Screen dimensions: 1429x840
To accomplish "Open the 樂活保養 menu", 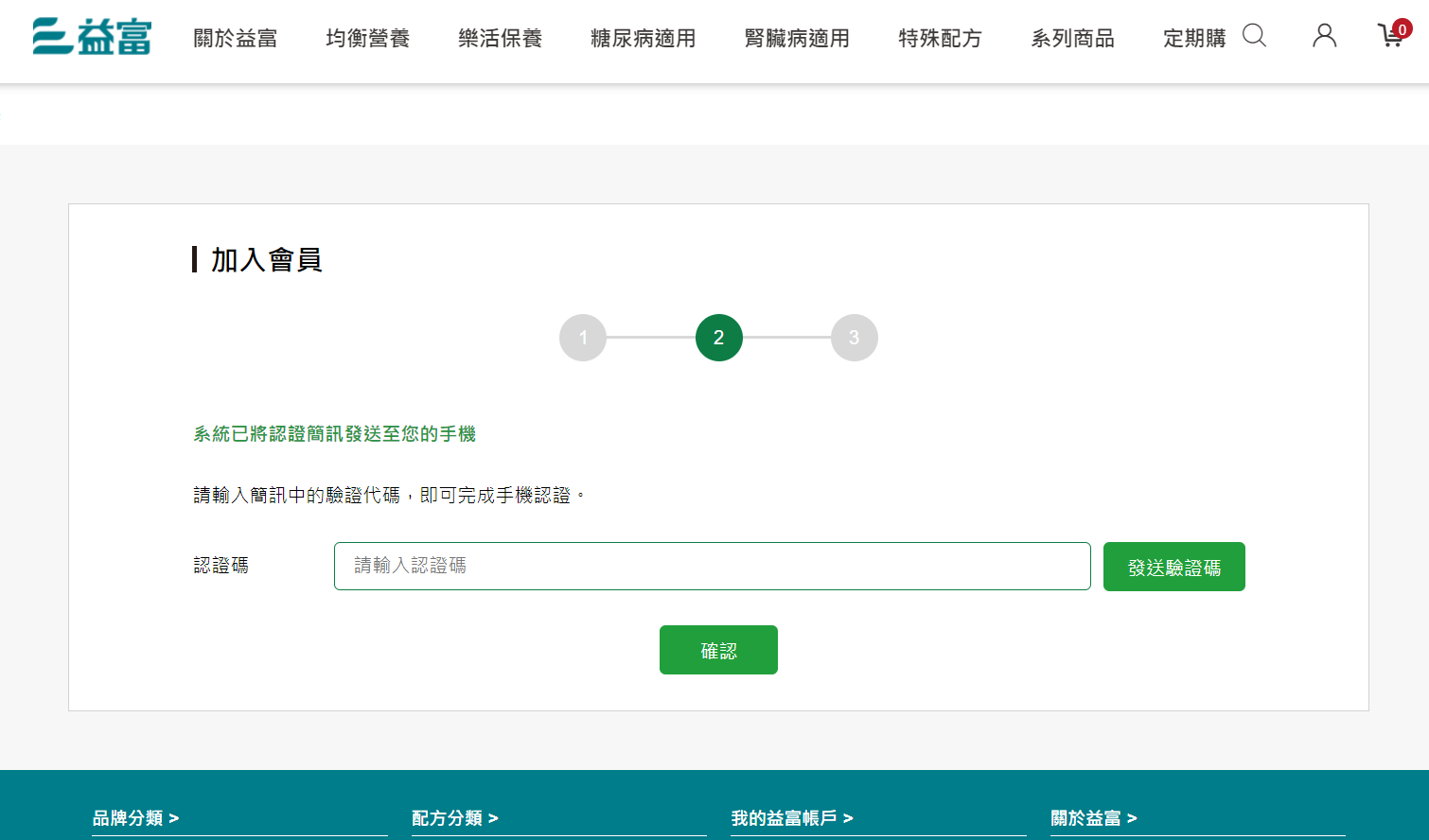I will (499, 39).
